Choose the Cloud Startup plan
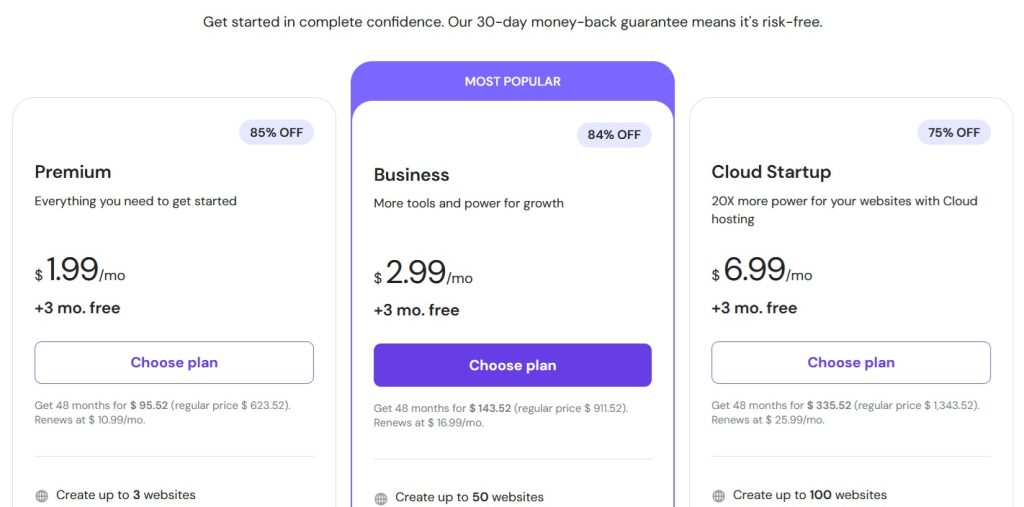 851,363
